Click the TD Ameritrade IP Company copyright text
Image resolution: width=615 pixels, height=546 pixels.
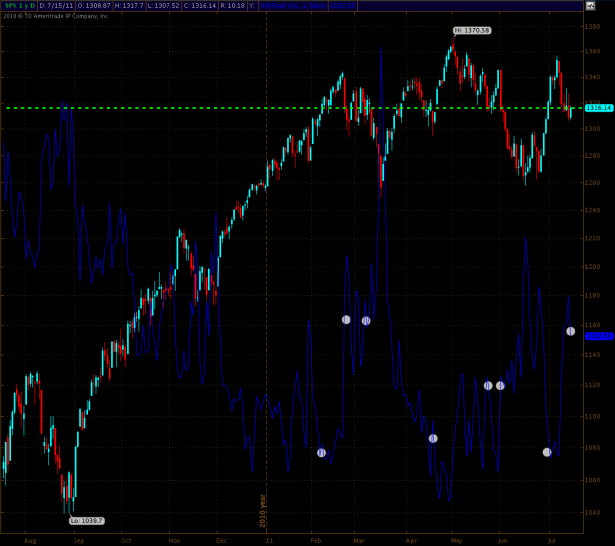[55, 16]
